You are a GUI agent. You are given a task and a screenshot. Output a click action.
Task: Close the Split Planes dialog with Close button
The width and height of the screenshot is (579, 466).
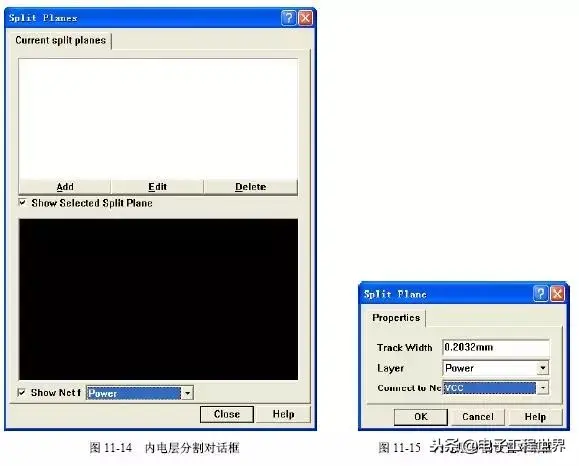[227, 414]
